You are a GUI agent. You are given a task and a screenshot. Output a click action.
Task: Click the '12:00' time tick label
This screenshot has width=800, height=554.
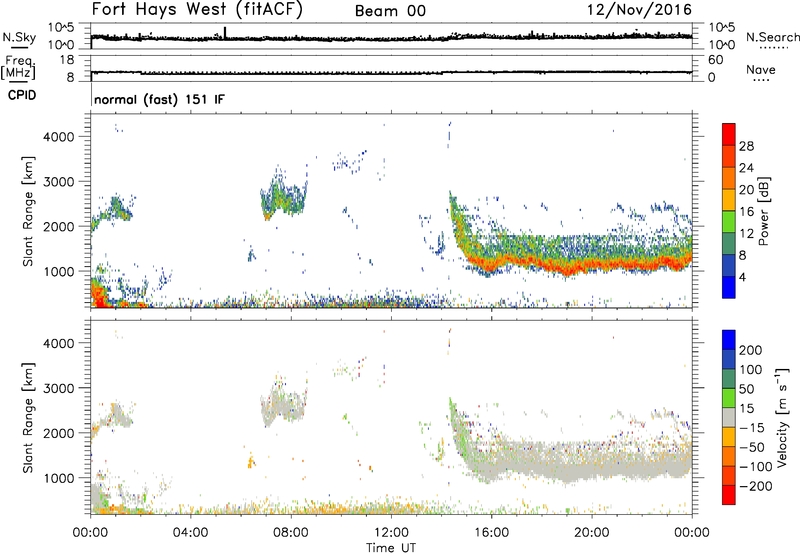[x=391, y=533]
